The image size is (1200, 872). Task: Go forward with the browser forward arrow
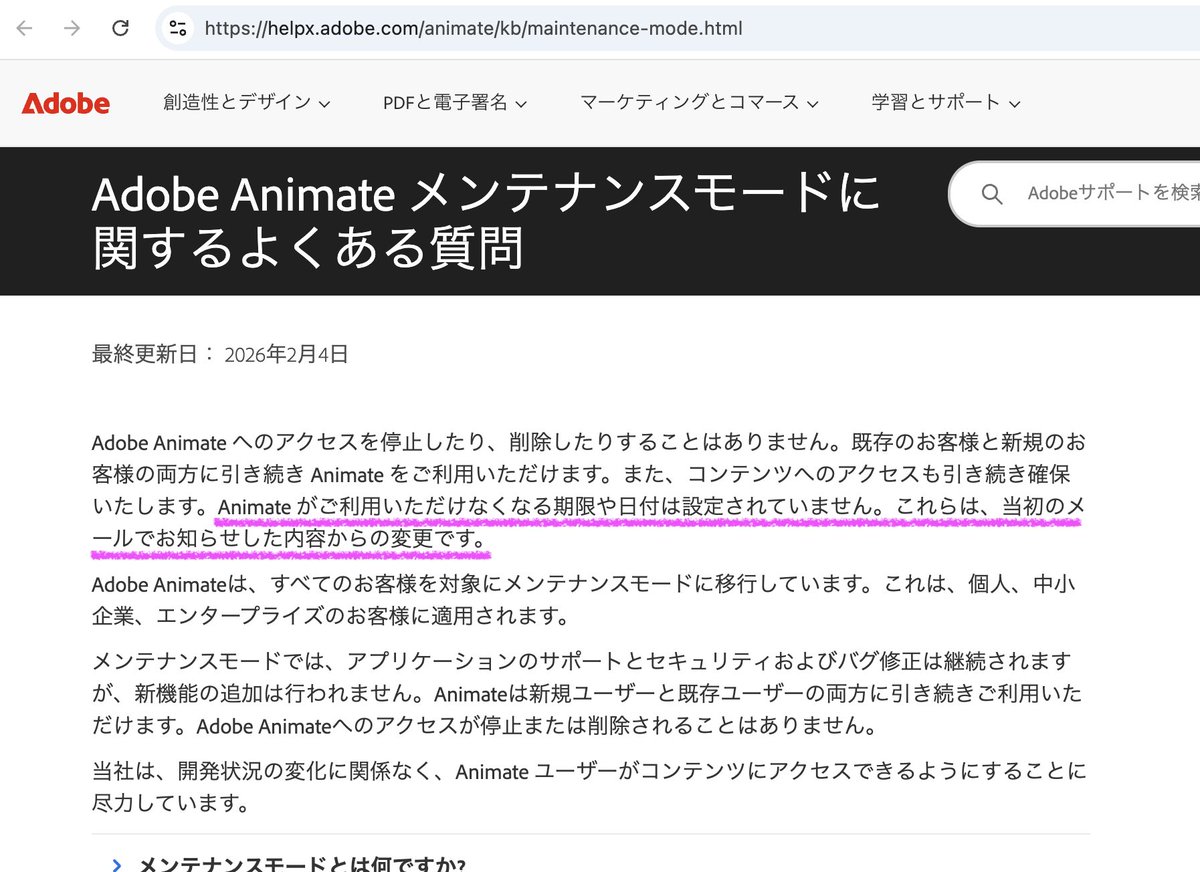pos(72,28)
